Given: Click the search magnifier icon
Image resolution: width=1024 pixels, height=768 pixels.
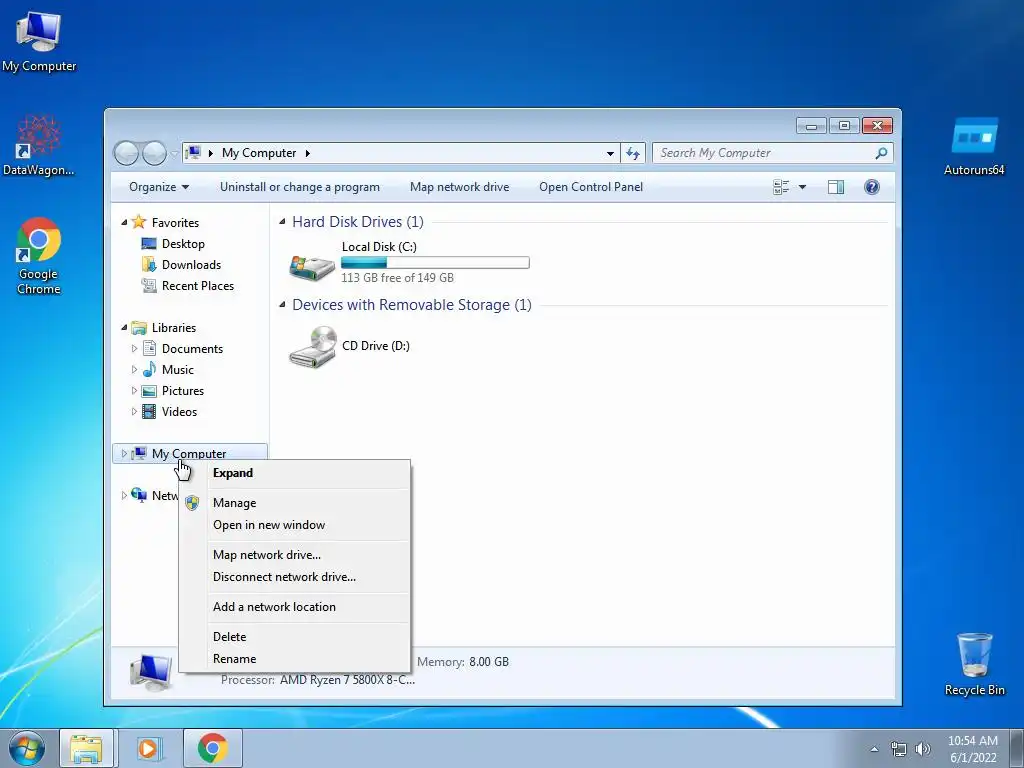Looking at the screenshot, I should [x=881, y=153].
